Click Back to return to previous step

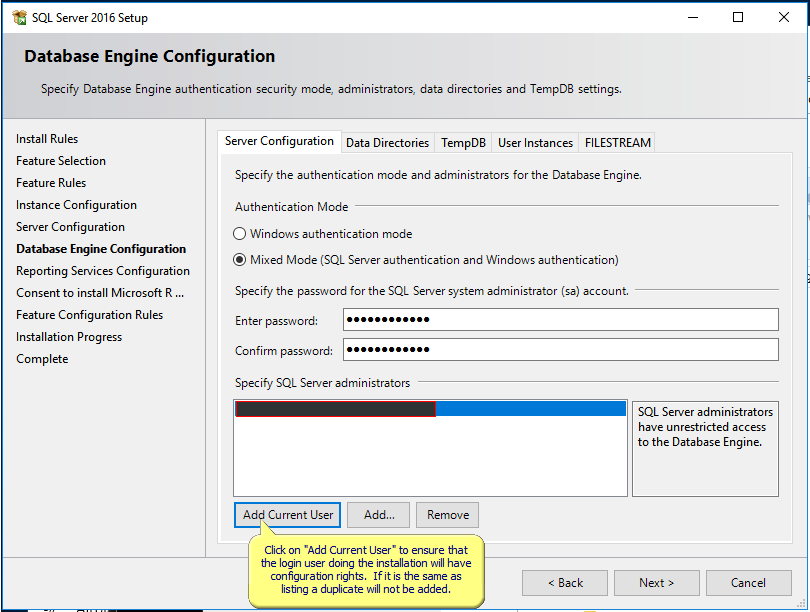click(x=564, y=582)
